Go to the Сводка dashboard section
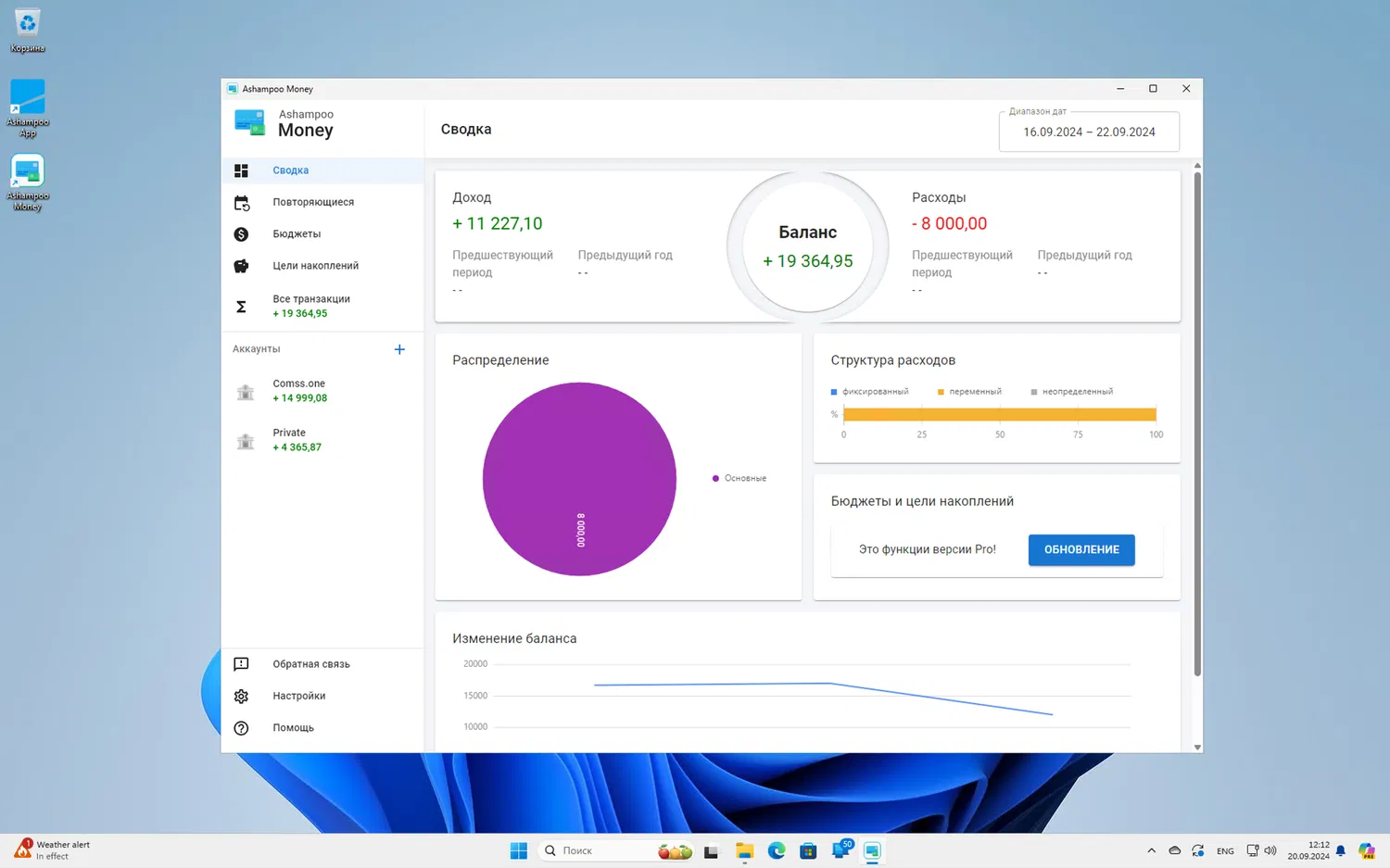This screenshot has height=868, width=1390. 322,170
